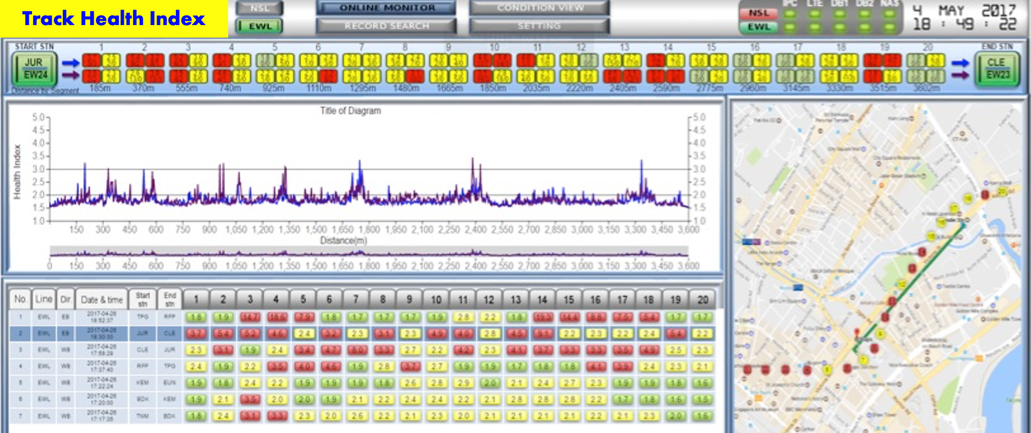
Task: Select segment 1 indicator block above 185m
Action: pyautogui.click(x=101, y=68)
